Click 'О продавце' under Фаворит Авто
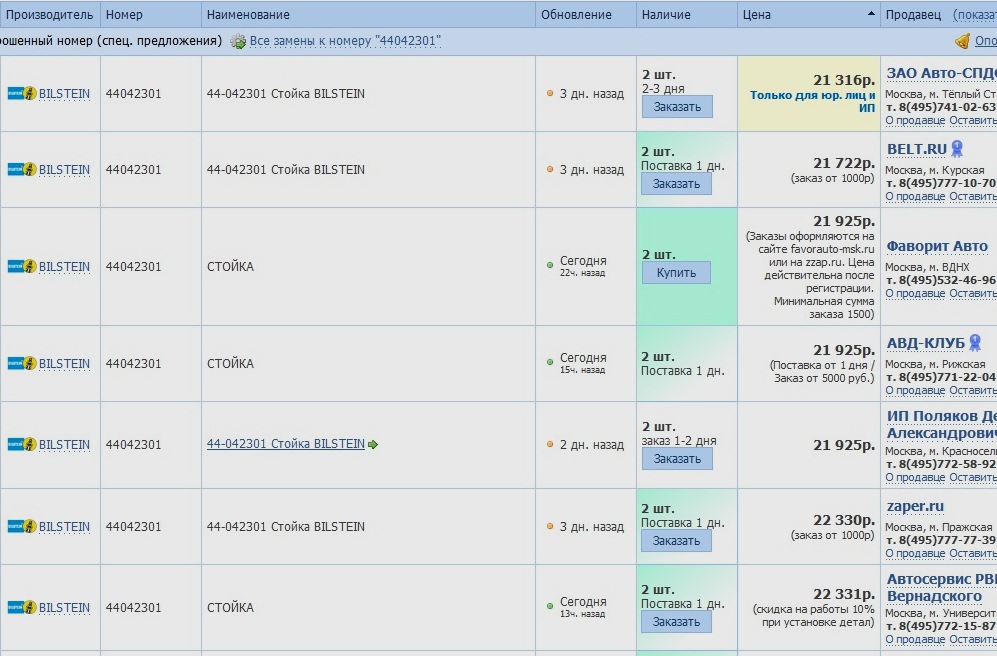 pyautogui.click(x=916, y=294)
